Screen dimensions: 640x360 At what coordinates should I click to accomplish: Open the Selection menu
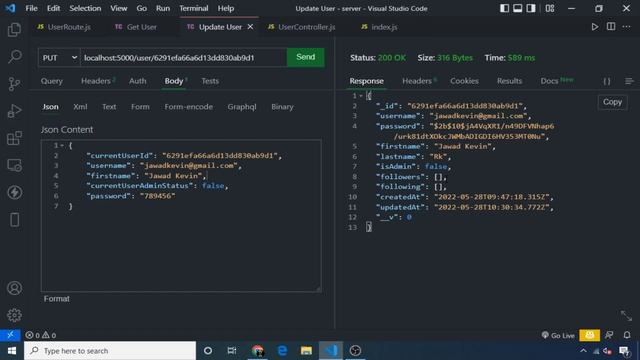[x=85, y=8]
